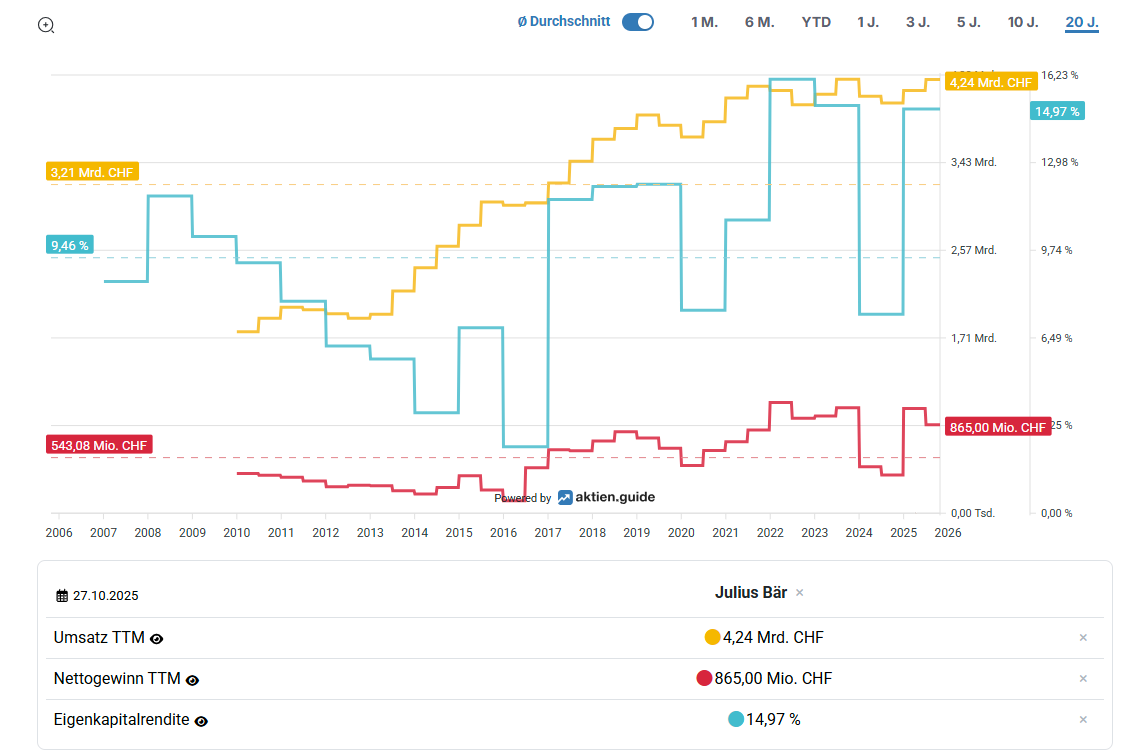Viewport: 1123px width, 756px height.
Task: Remove Julius Bär from comparison
Action: tap(799, 593)
